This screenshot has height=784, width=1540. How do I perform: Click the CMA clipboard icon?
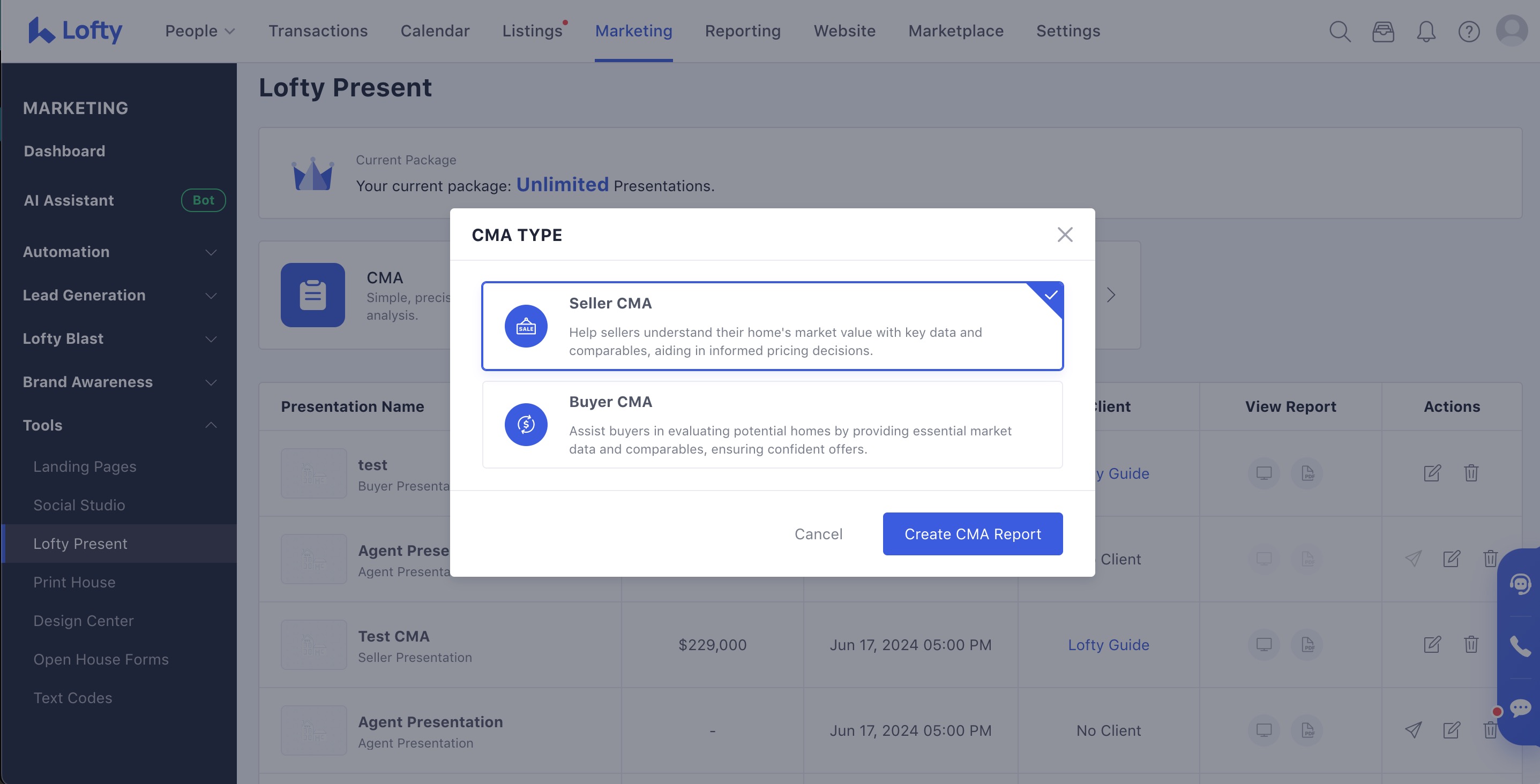(313, 295)
